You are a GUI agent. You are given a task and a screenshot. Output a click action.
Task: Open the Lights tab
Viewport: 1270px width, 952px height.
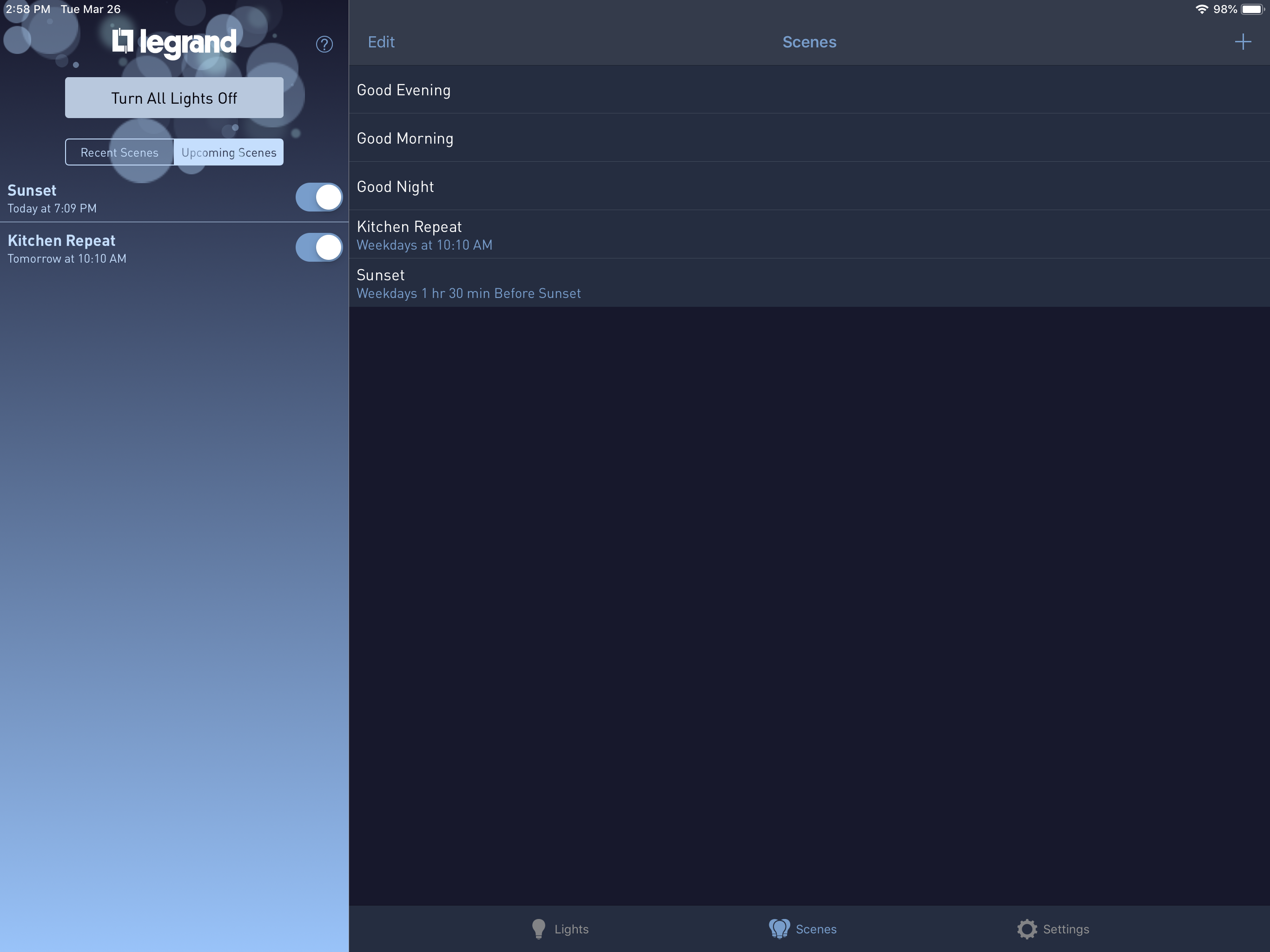(x=560, y=928)
